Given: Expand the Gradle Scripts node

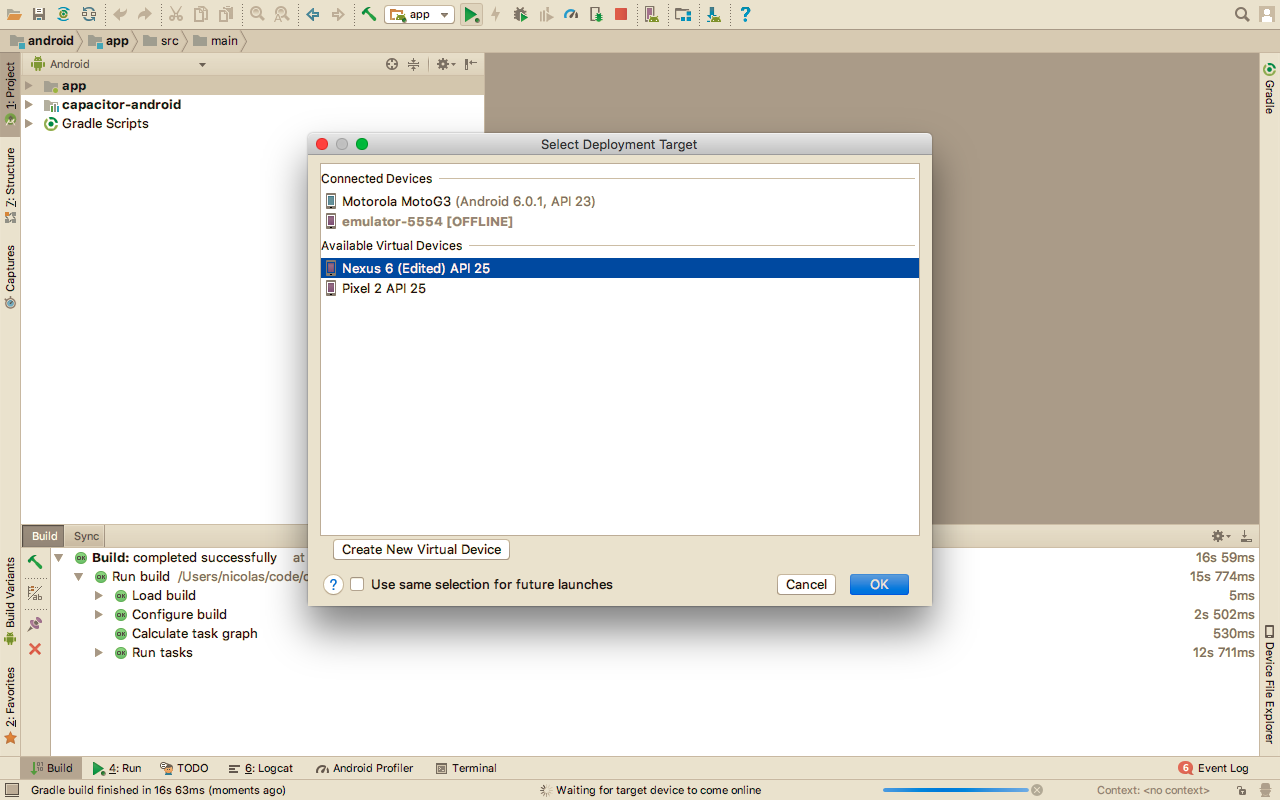Looking at the screenshot, I should [x=28, y=123].
